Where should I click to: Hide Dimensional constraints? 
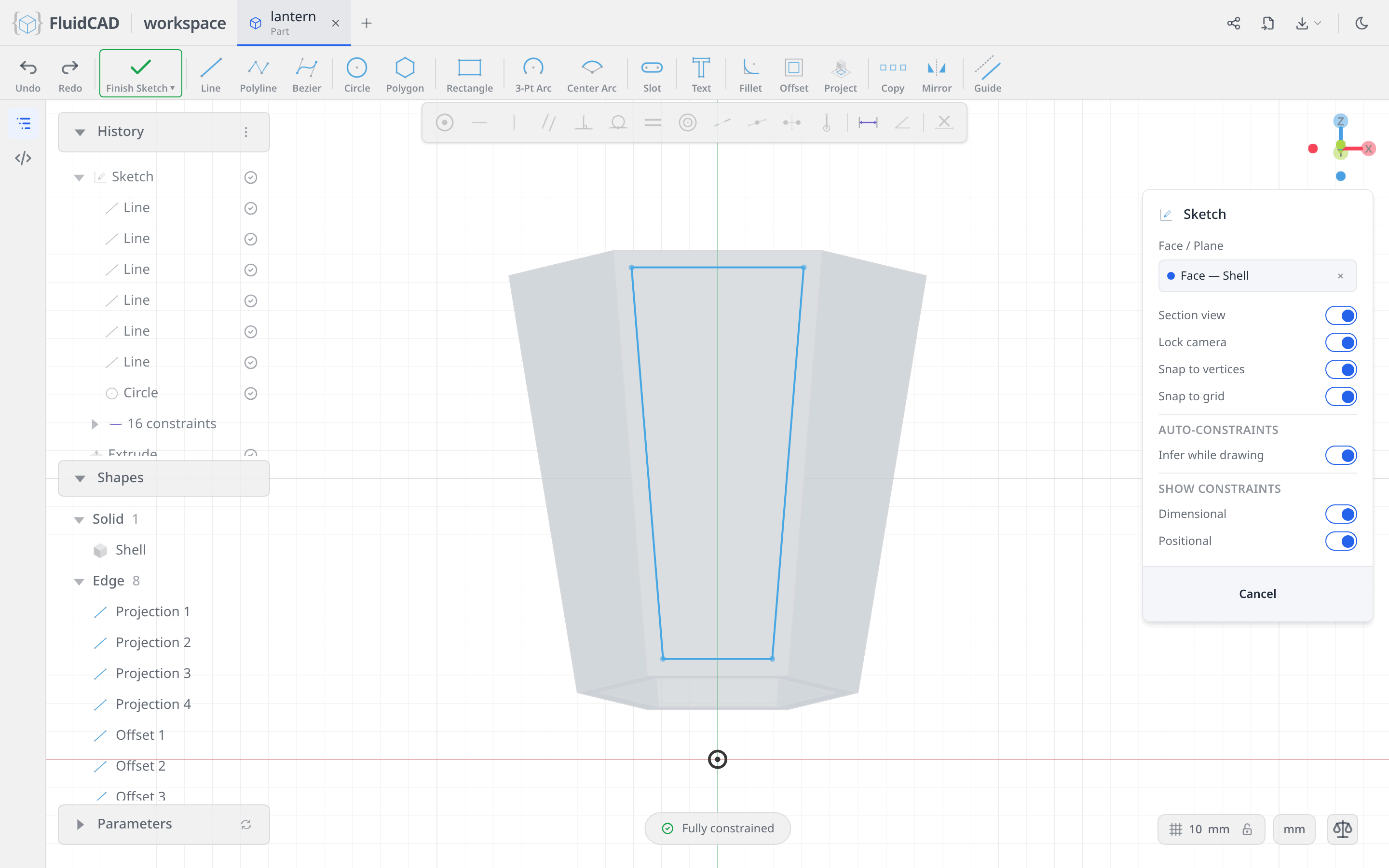coord(1341,514)
